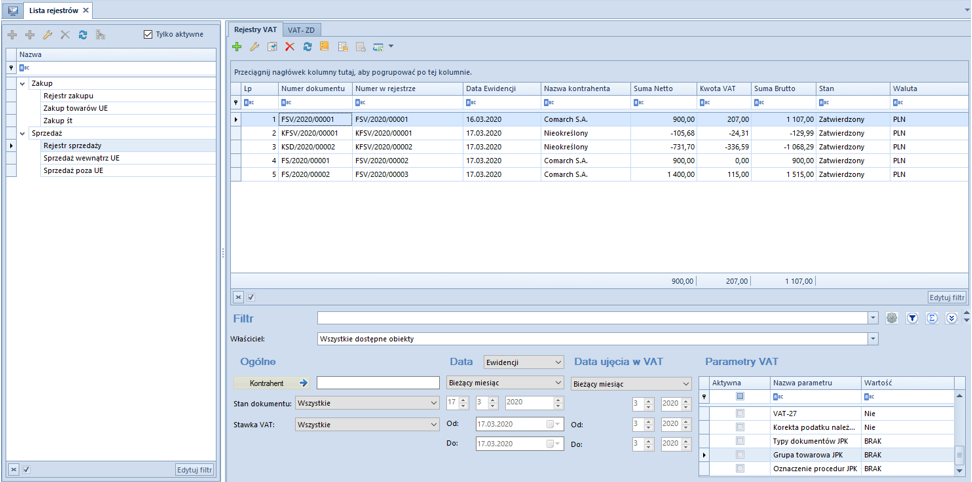Click the refresh icon in left registers panel

83,35
